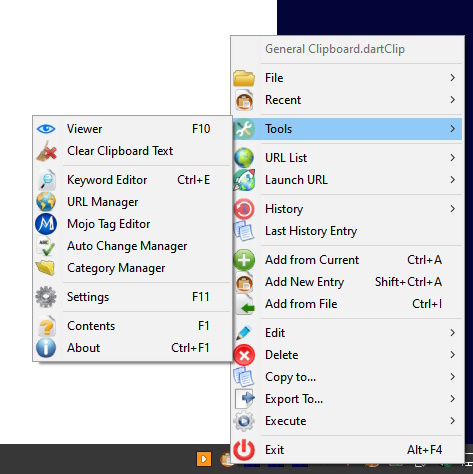The image size is (473, 474).
Task: Select Category Manager from Tools submenu
Action: coord(132,268)
